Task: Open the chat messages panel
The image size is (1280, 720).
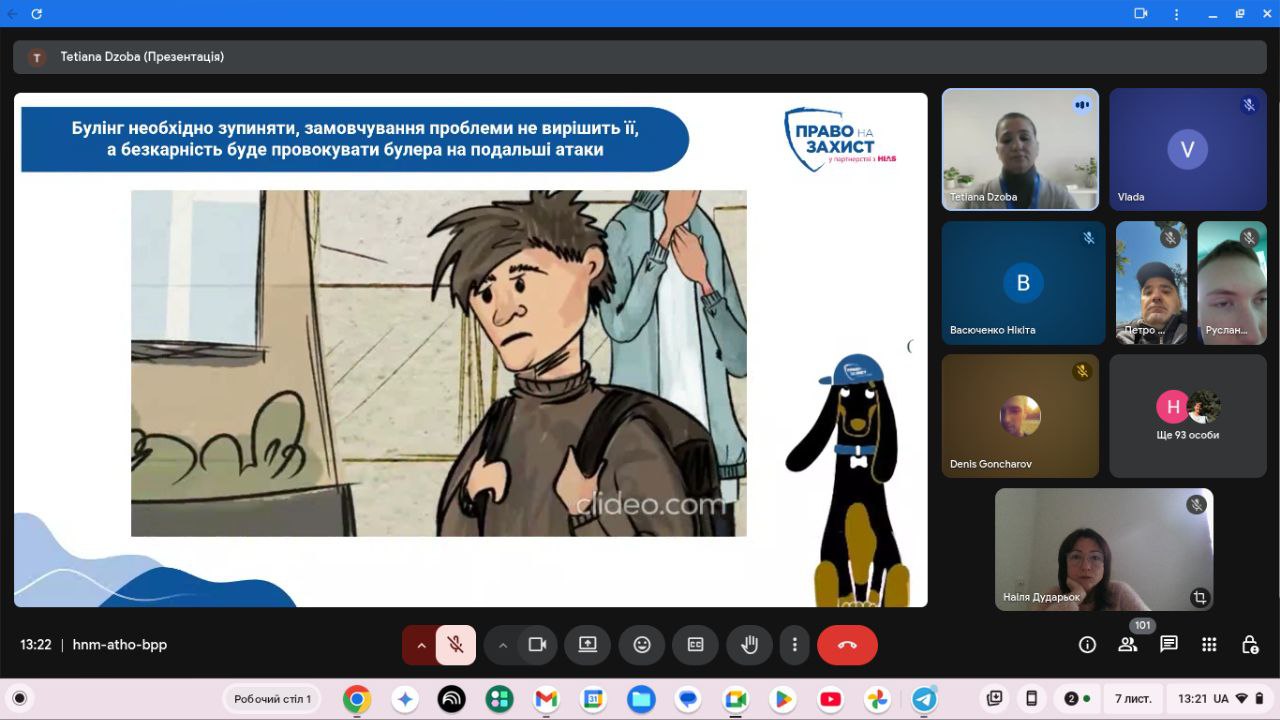Action: point(1168,645)
